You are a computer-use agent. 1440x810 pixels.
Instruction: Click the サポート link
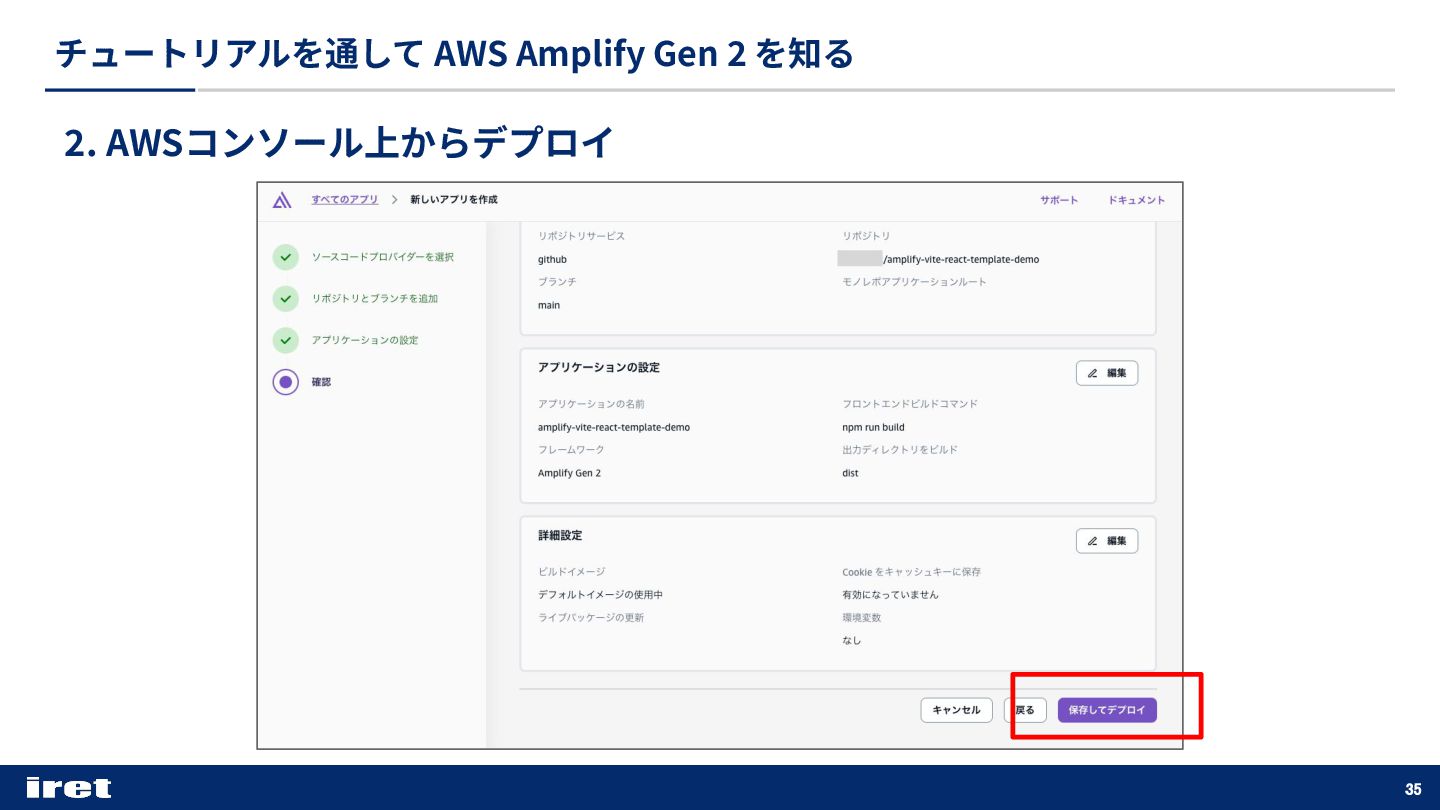pos(1059,200)
